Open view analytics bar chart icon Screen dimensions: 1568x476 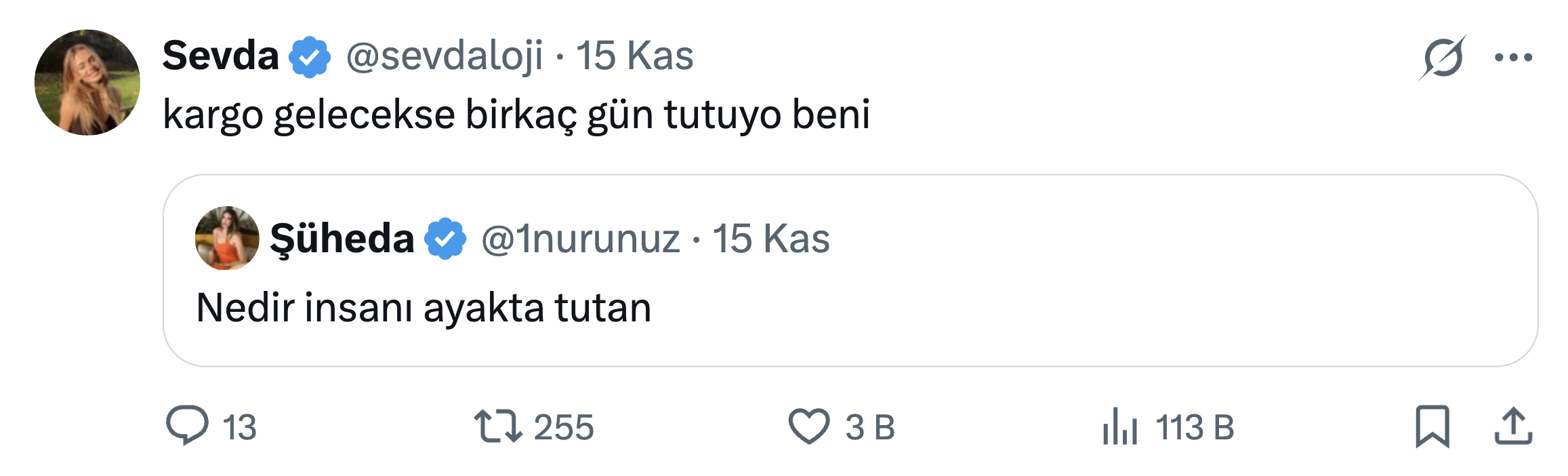1119,427
